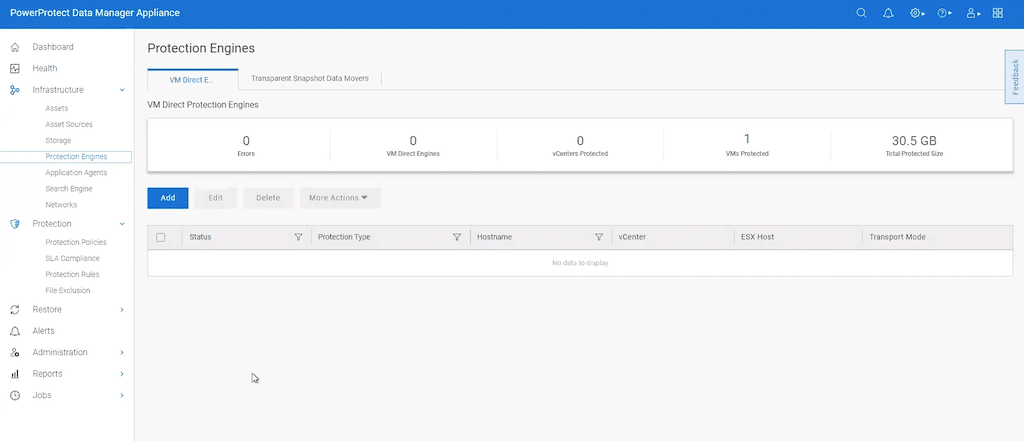This screenshot has height=441, width=1024.
Task: Open the Status column filter icon
Action: (x=298, y=237)
